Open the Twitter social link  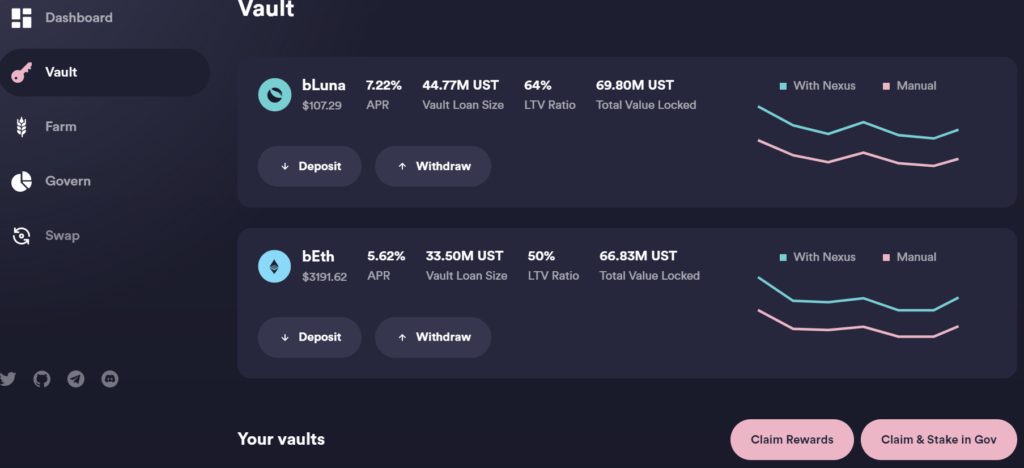pos(9,379)
